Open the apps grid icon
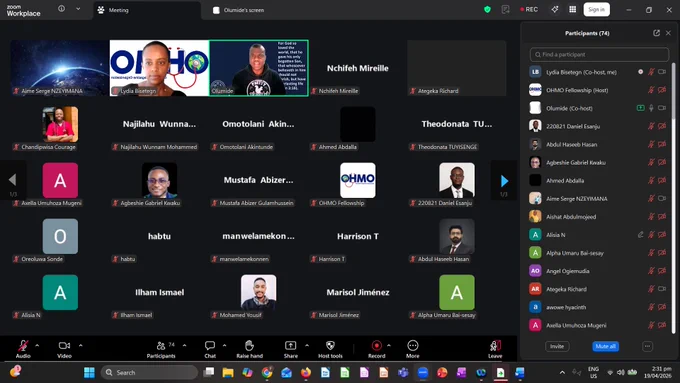The image size is (680, 383). point(572,10)
